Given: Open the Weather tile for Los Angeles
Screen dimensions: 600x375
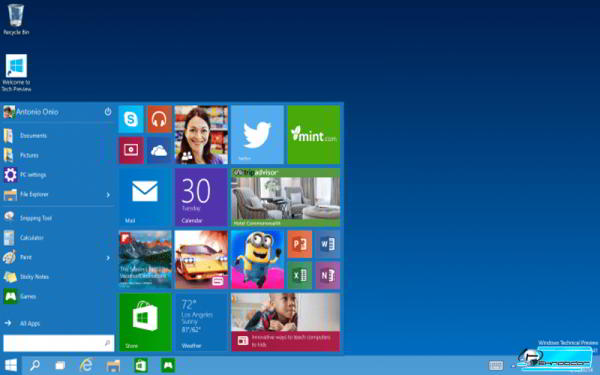Looking at the screenshot, I should pos(201,322).
